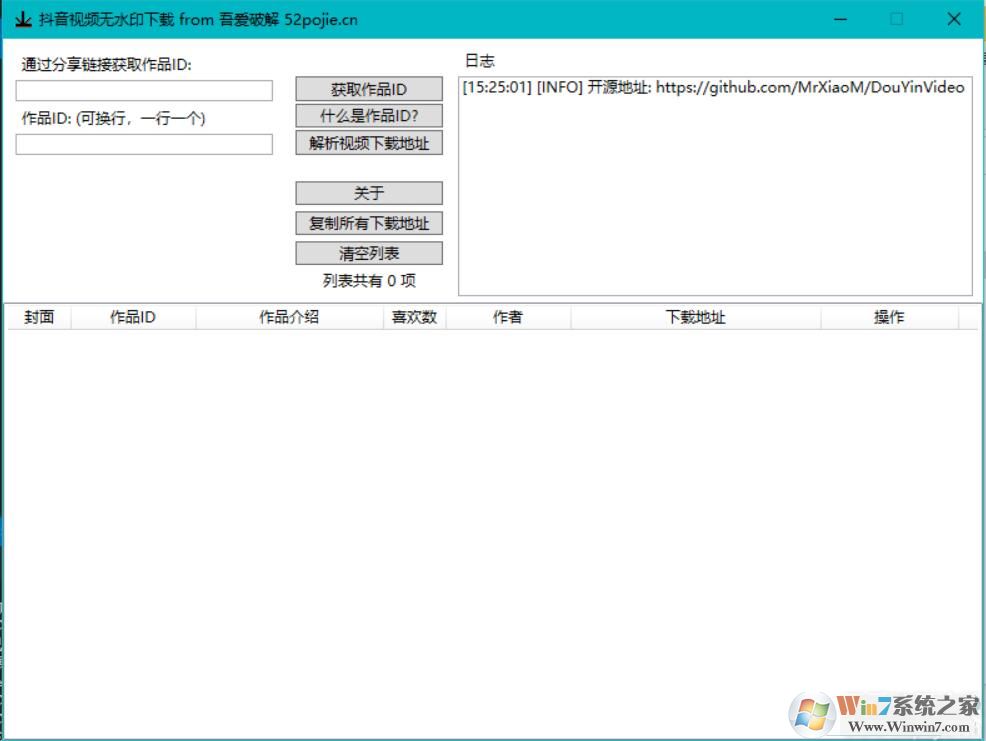Click 清空列表 to clear the list
The height and width of the screenshot is (741, 986).
[368, 252]
